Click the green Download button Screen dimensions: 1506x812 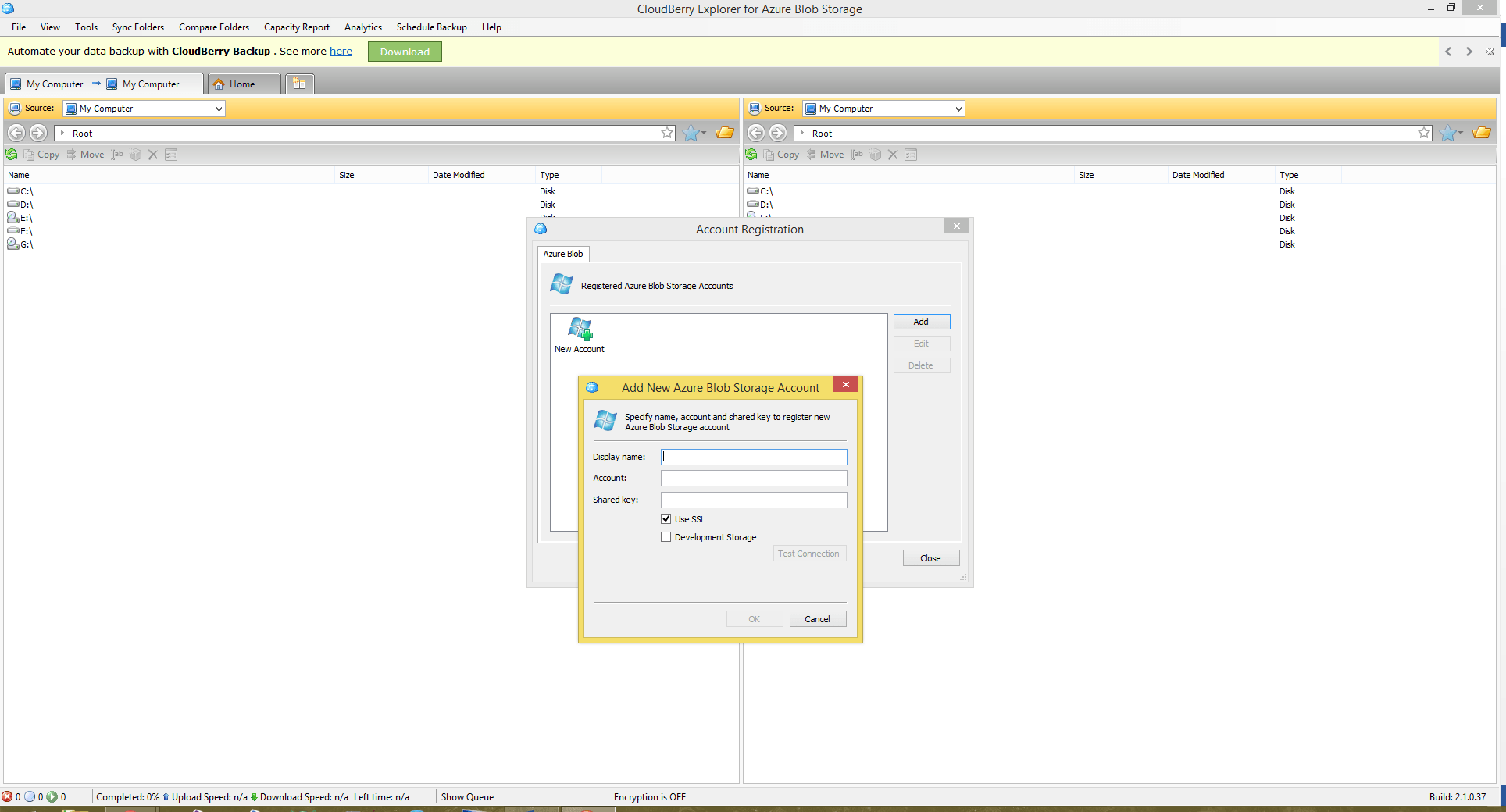405,52
